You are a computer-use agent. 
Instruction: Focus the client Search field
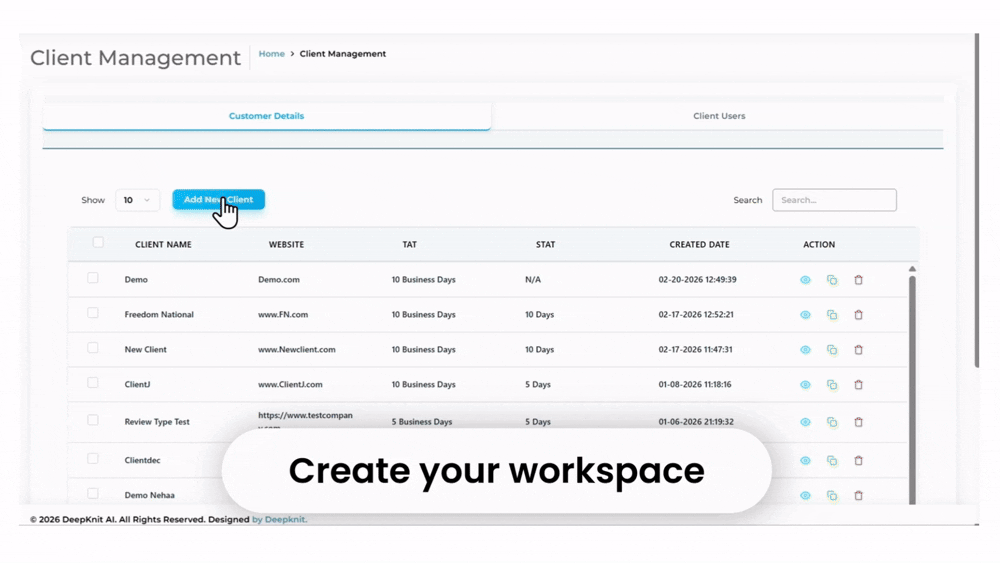(834, 200)
